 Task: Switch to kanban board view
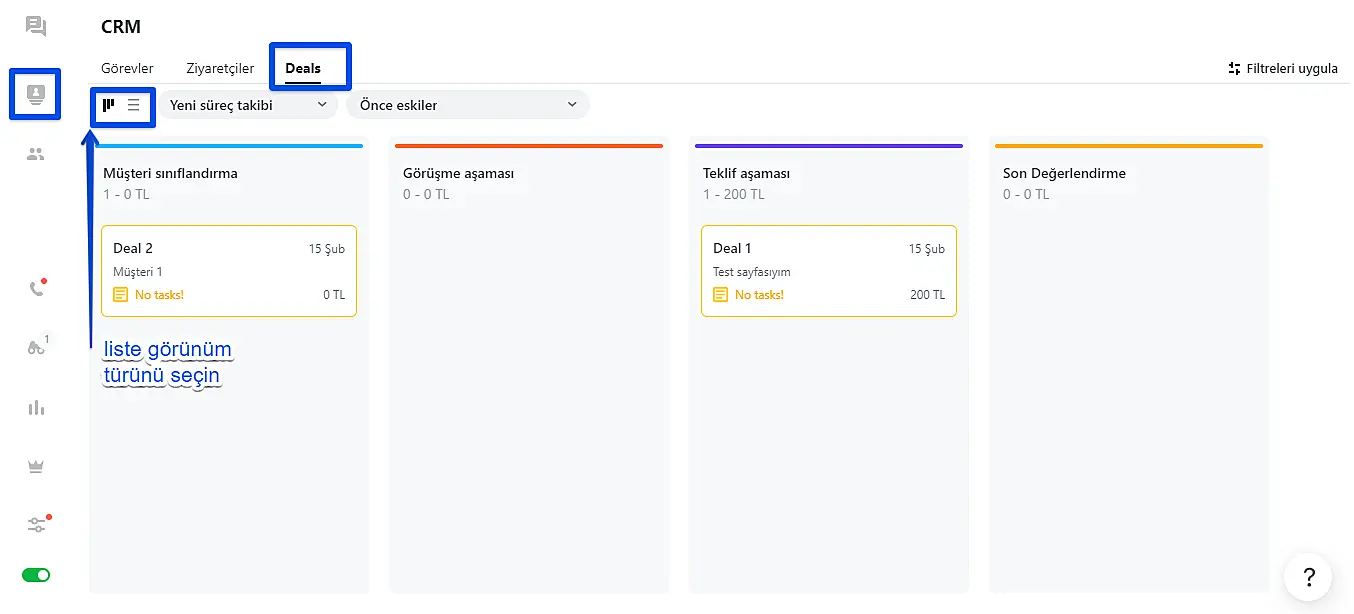[109, 104]
